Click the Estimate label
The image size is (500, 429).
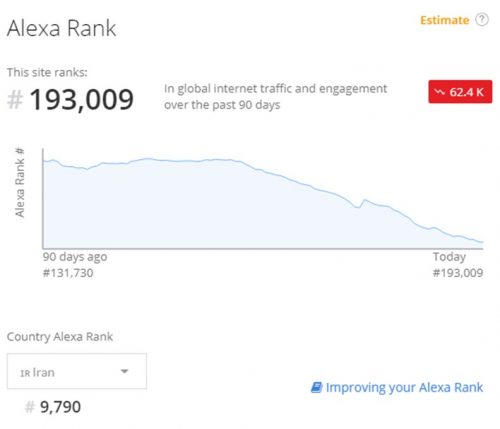[444, 20]
